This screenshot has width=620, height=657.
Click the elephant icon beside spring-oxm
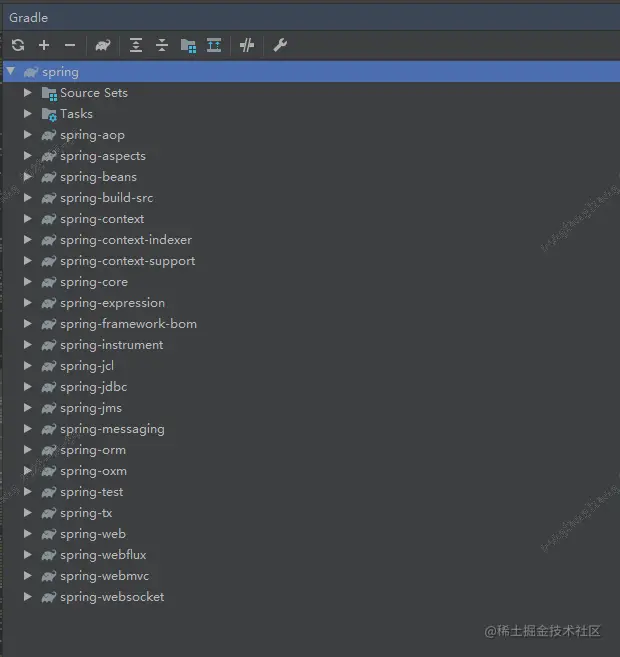pos(49,471)
